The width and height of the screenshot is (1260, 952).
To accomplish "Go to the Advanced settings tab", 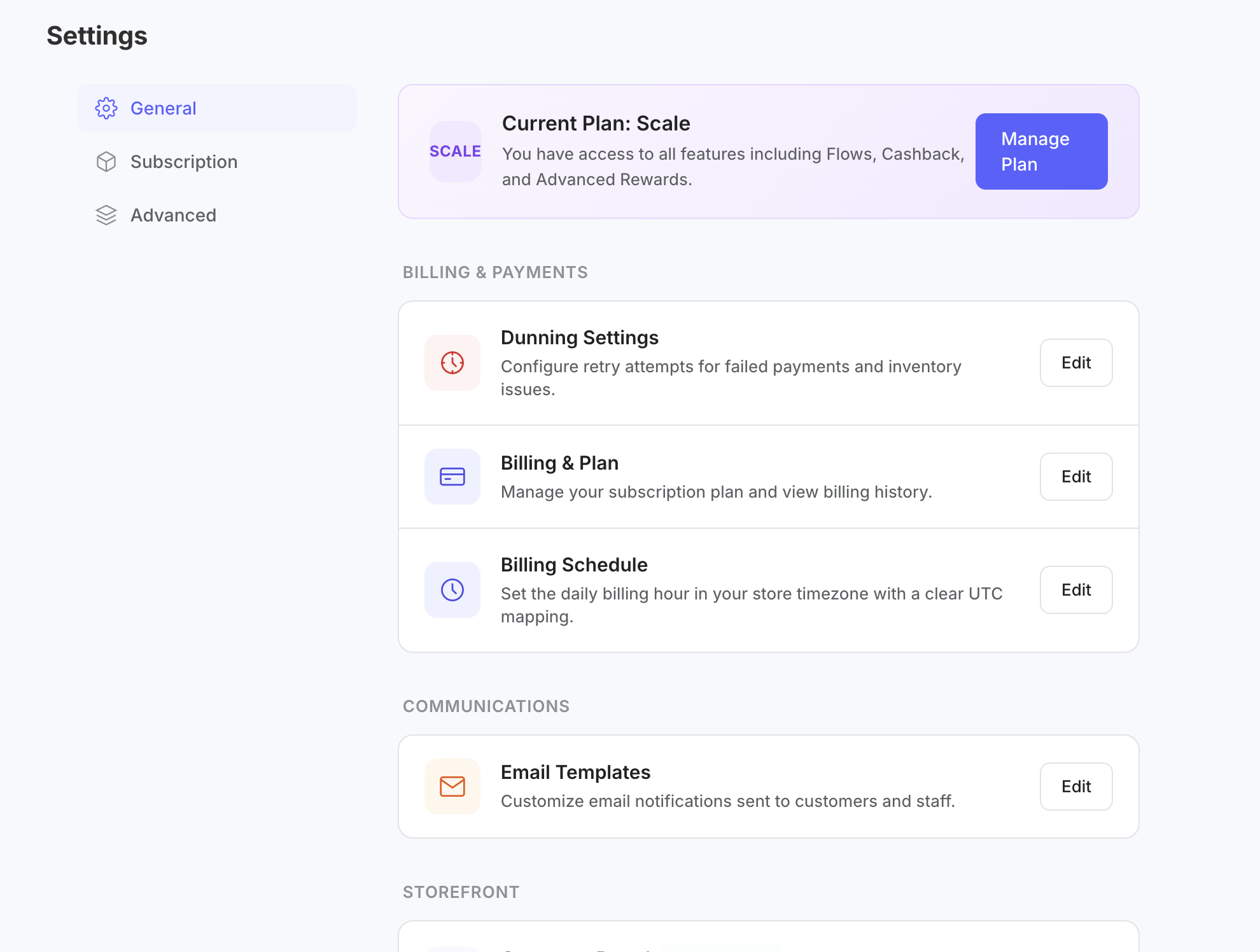I will coord(217,215).
